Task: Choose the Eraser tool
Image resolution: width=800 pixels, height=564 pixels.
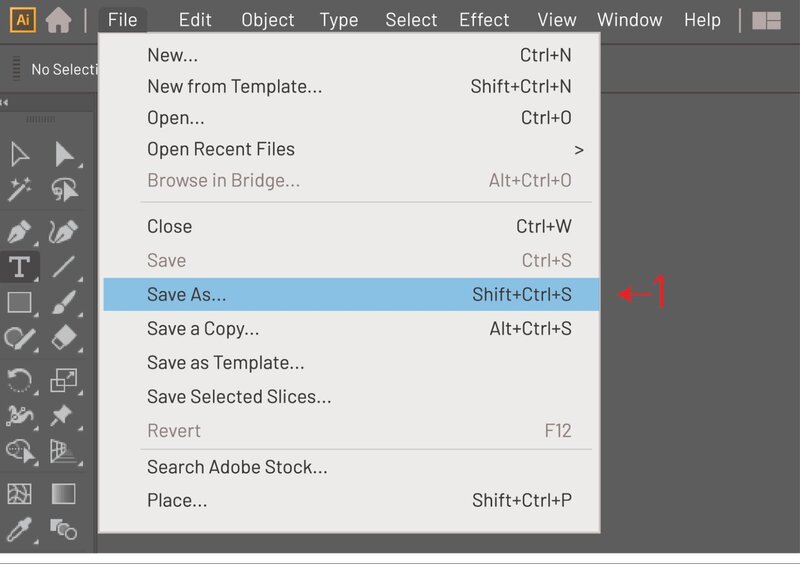Action: [x=64, y=338]
